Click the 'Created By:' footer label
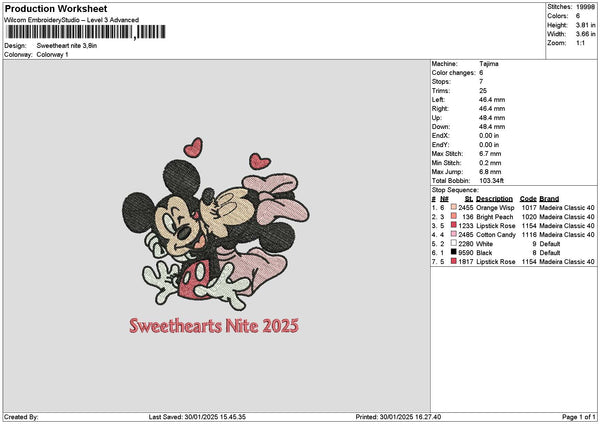Screen dimensions: 600x424 click(21, 417)
